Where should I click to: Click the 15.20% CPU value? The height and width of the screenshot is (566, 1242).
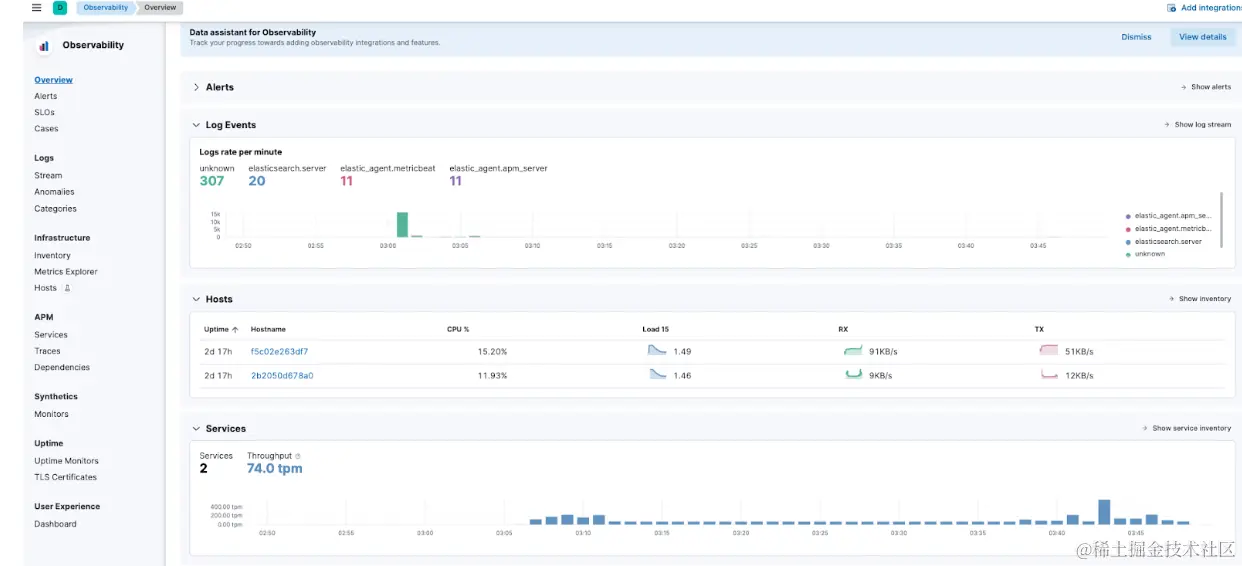click(492, 352)
